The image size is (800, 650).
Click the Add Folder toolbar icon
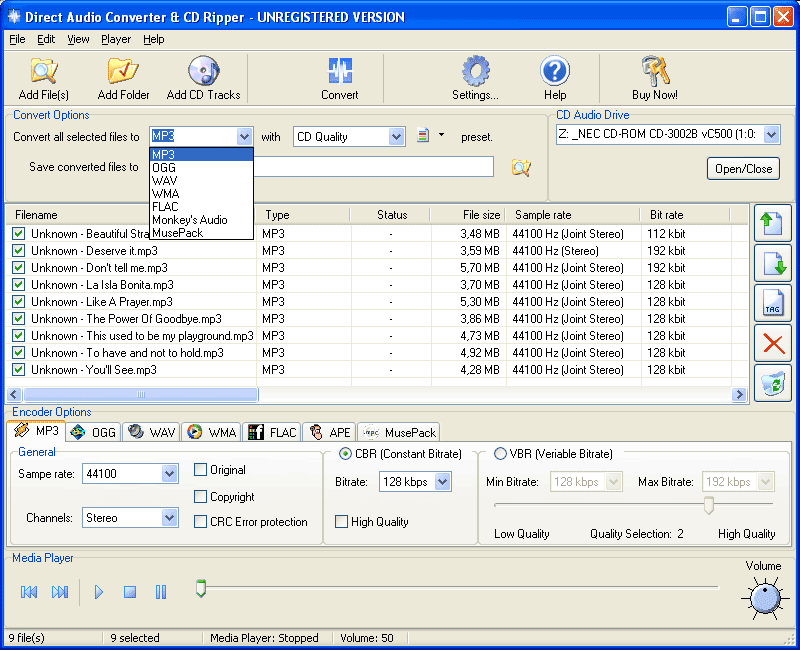123,78
